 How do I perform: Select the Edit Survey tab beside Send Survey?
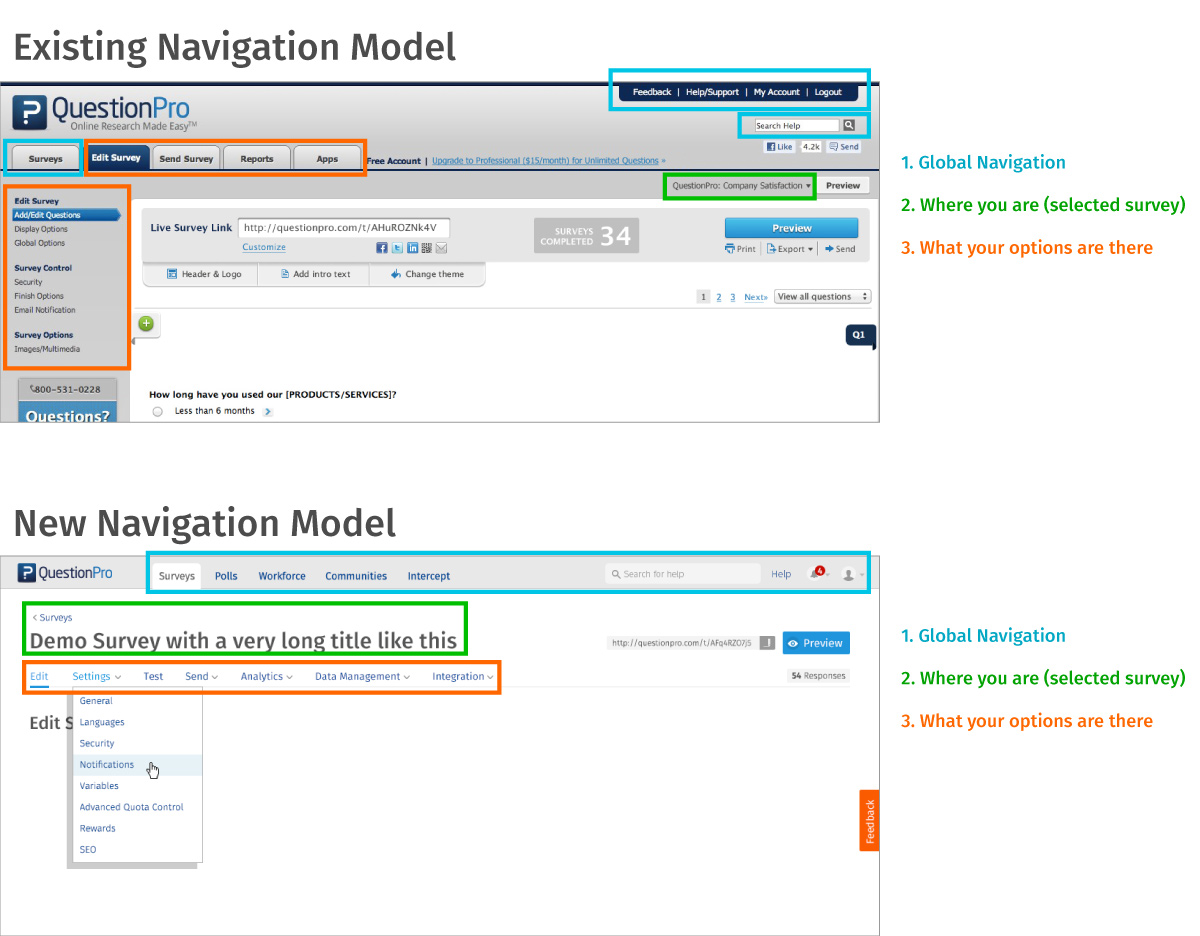click(117, 158)
